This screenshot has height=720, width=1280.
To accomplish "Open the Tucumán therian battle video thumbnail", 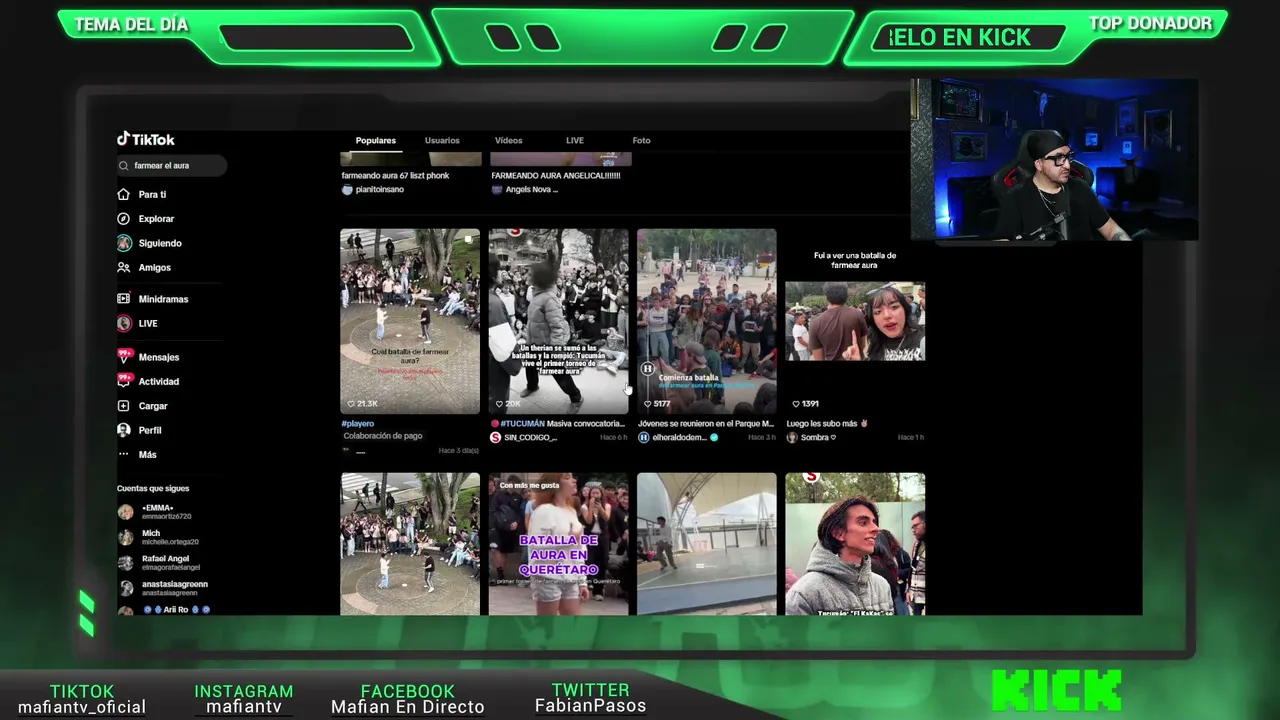I will click(x=558, y=321).
